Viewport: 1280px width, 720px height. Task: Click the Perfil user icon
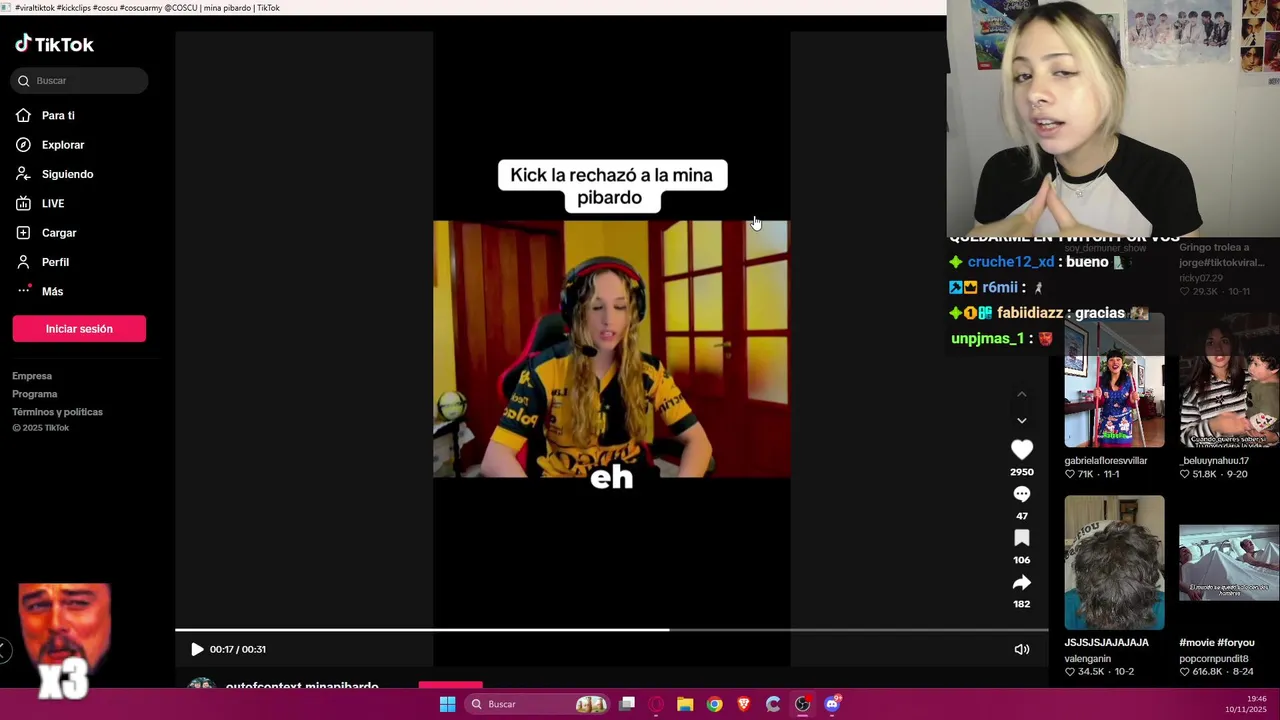(23, 262)
